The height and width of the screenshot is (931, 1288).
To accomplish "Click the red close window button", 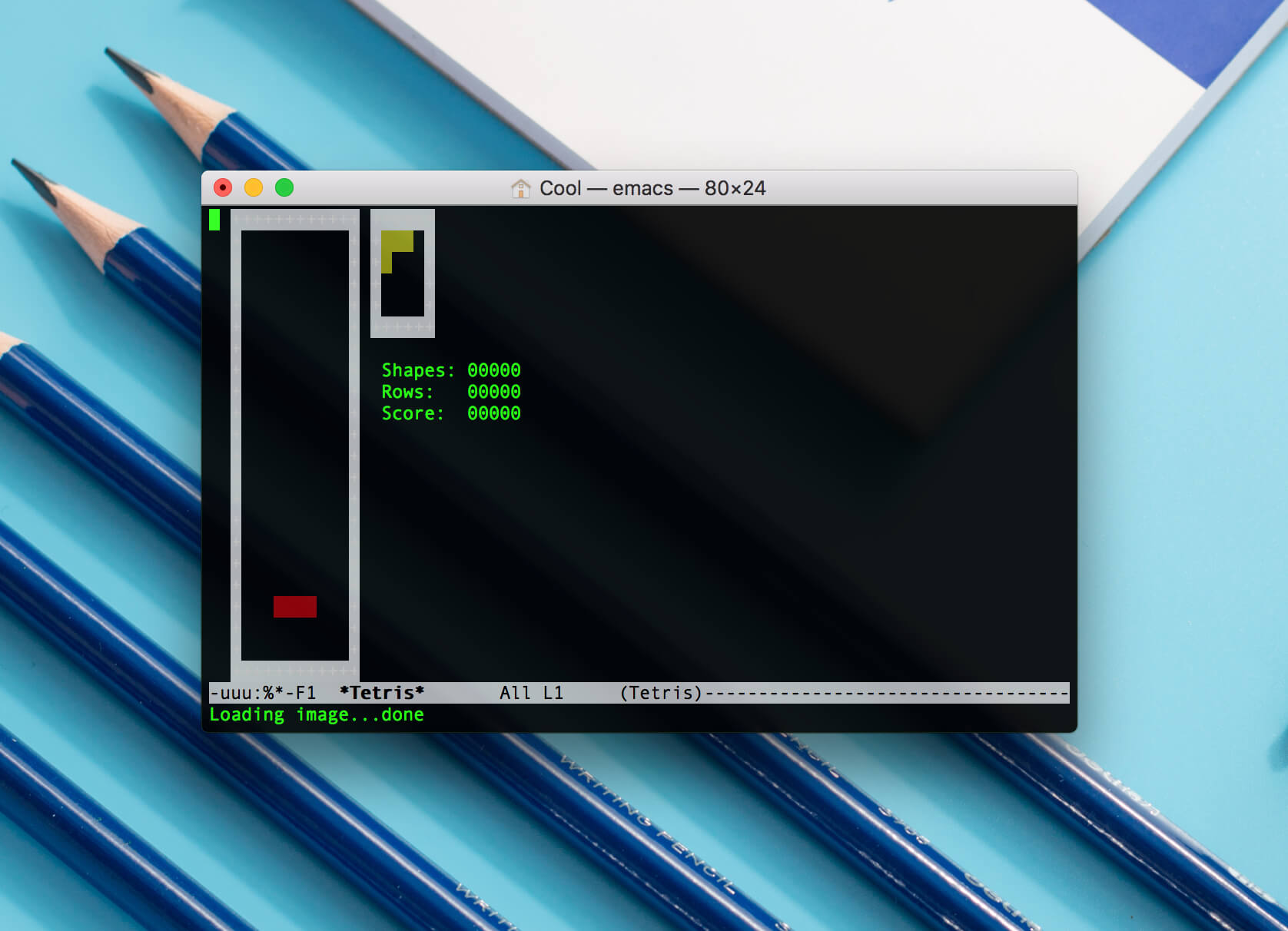I will click(223, 187).
